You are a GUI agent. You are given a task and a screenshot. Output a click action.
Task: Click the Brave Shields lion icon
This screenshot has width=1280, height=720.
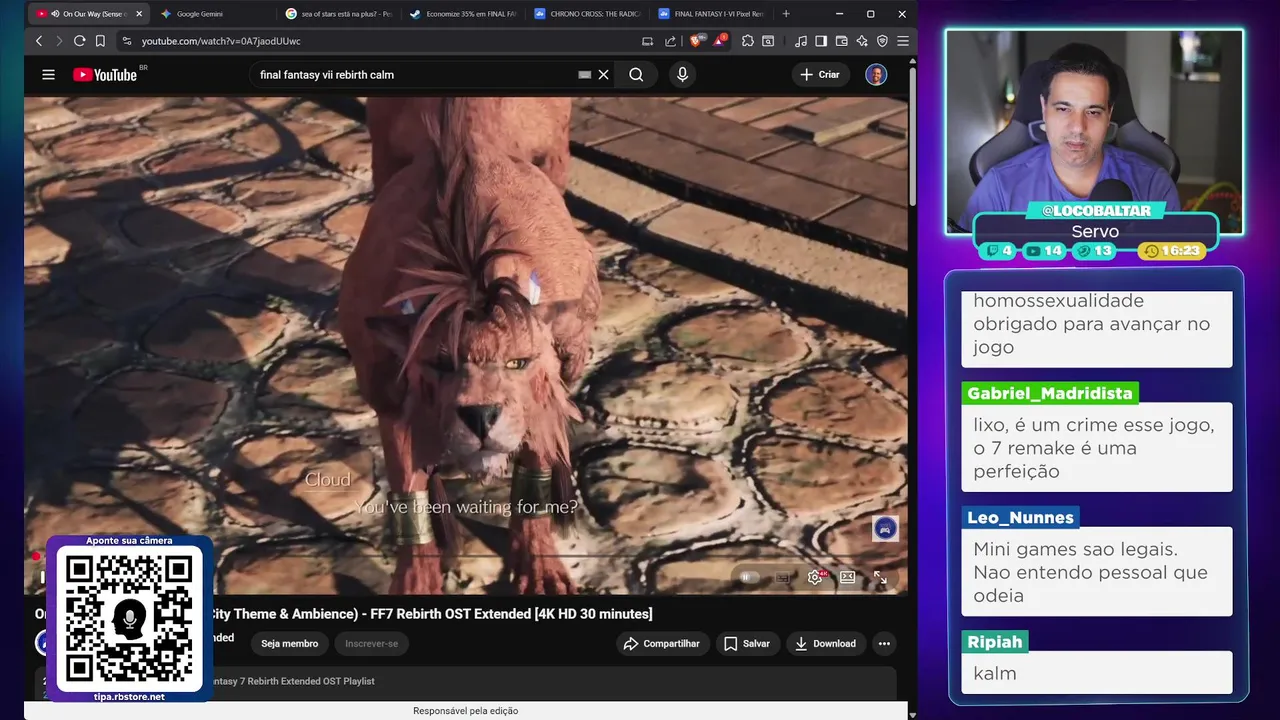coord(697,41)
